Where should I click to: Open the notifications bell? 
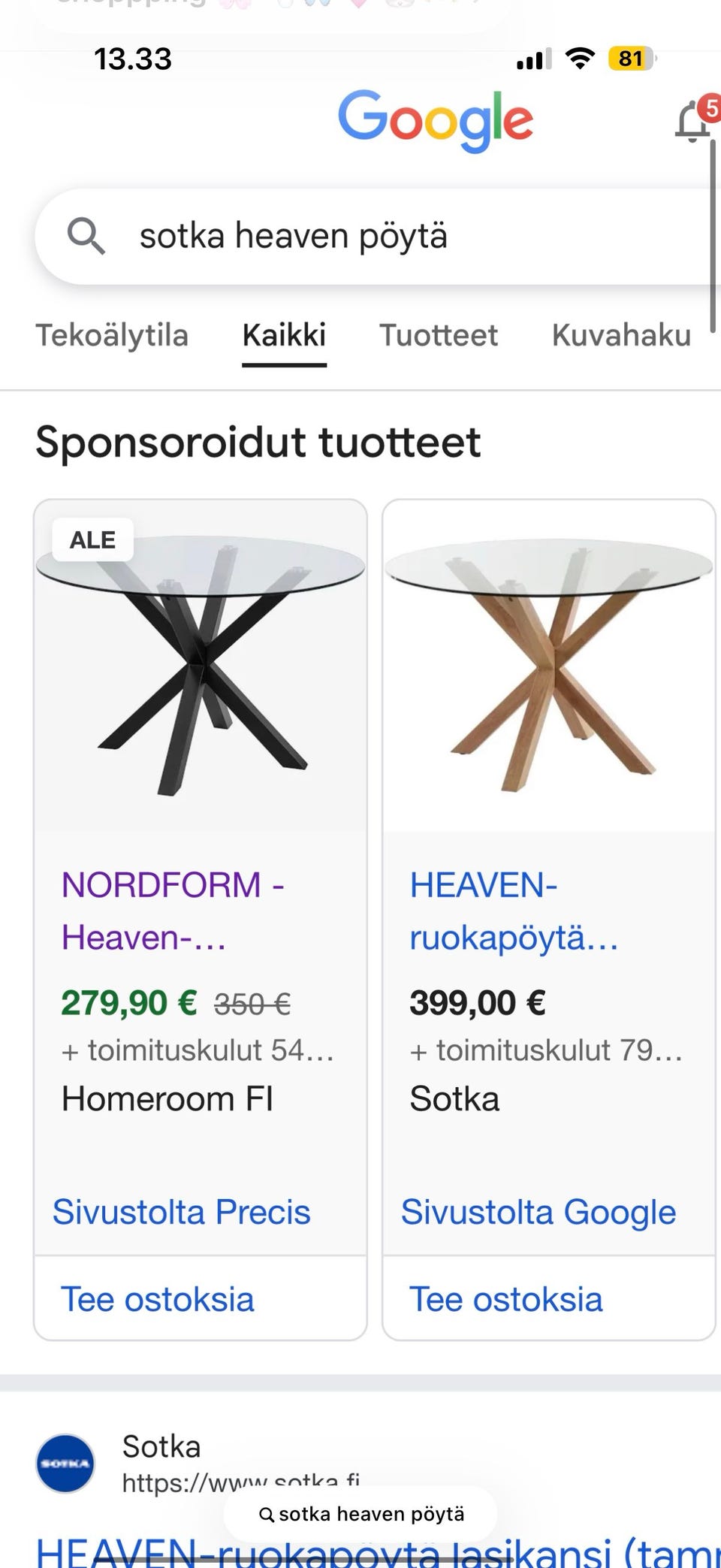692,122
